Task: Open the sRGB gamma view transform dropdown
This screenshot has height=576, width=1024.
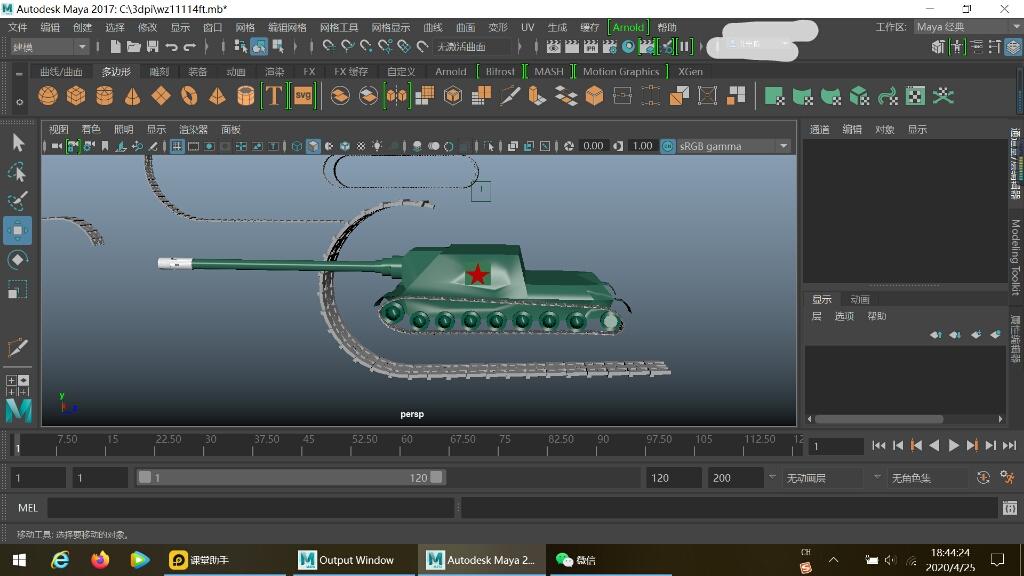Action: tap(783, 146)
